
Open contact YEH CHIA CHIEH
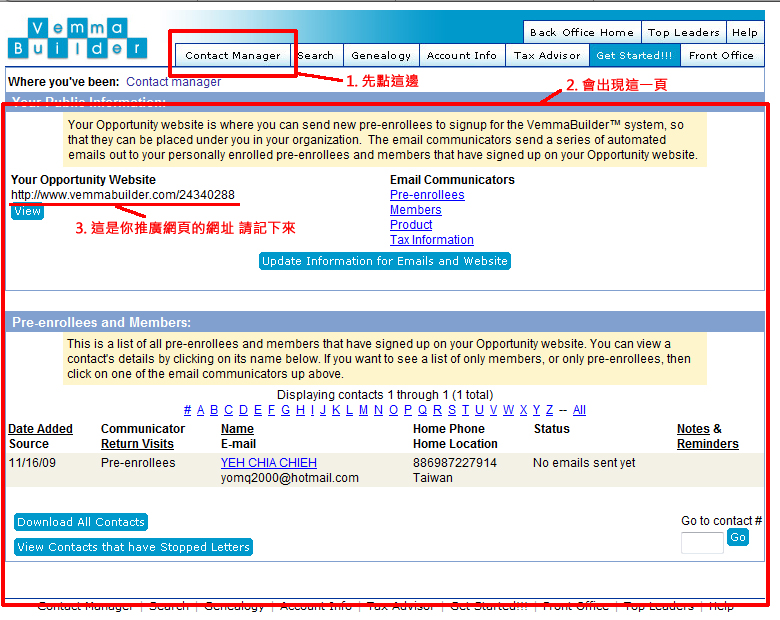pyautogui.click(x=269, y=462)
